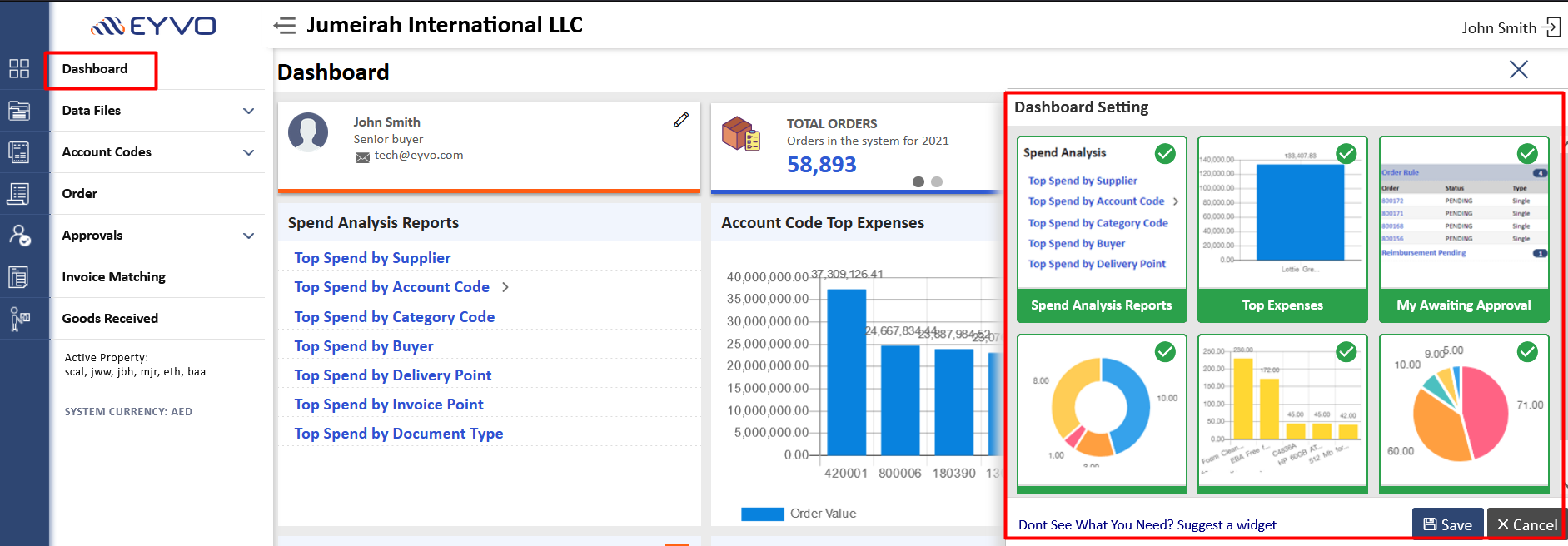Click the Dashboard grid icon in the icon strip

(19, 68)
